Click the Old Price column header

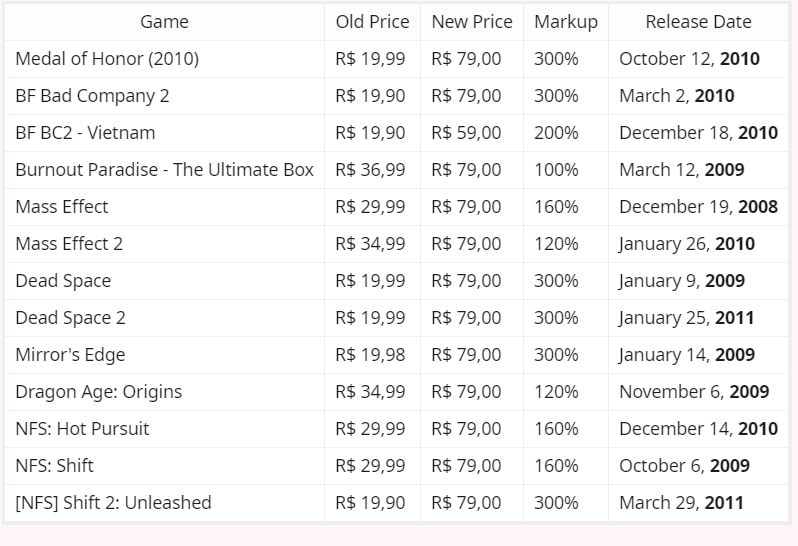(372, 22)
